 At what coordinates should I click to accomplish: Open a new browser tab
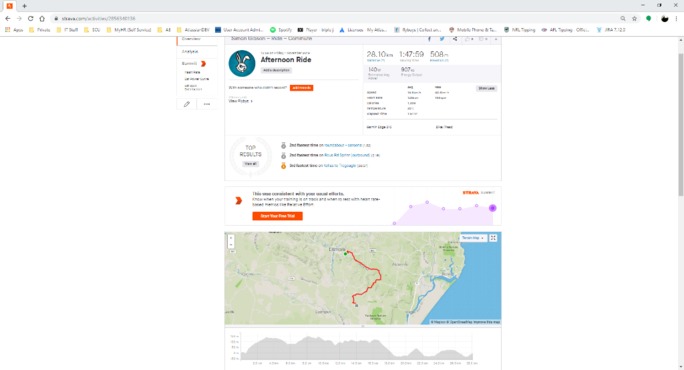24,6
